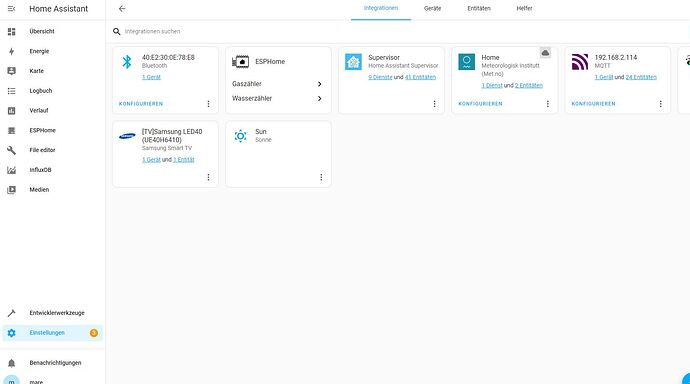This screenshot has height=384, width=690.
Task: Click Konfigurieren on Bluetooth card
Action: pos(141,104)
